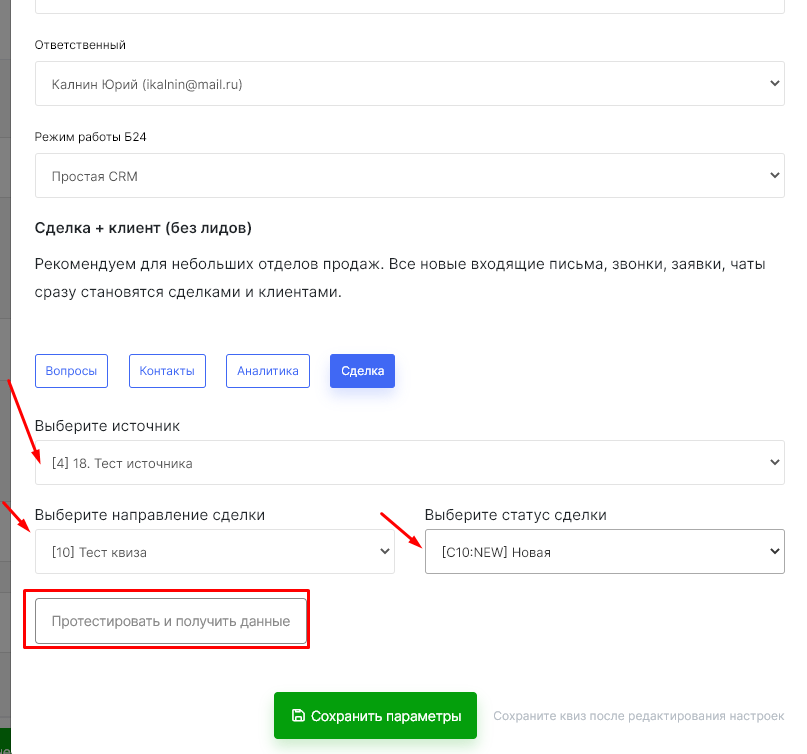
Task: Open the Выберите источник dropdown
Action: [409, 463]
